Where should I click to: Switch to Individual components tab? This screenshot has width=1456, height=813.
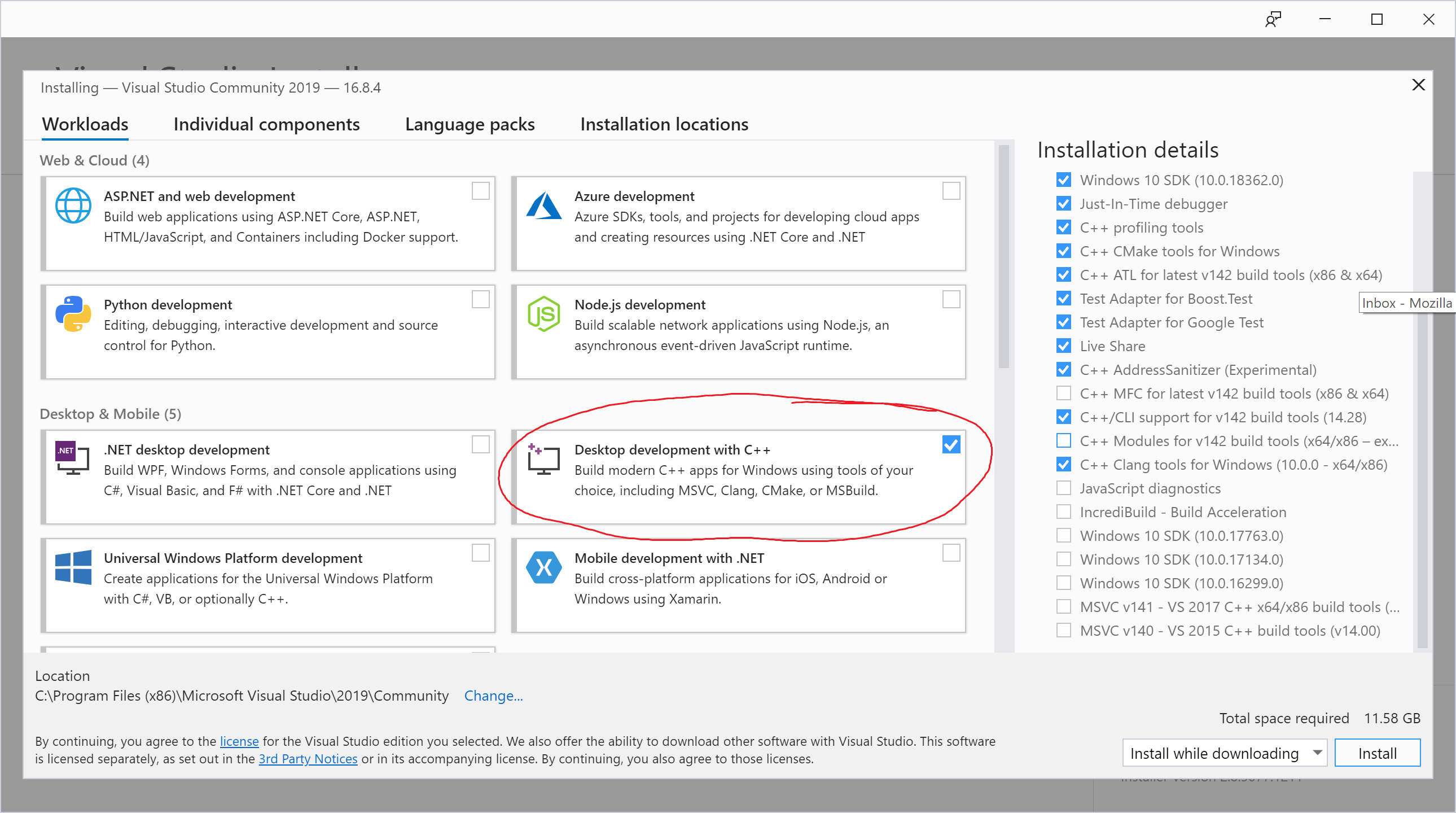coord(266,124)
